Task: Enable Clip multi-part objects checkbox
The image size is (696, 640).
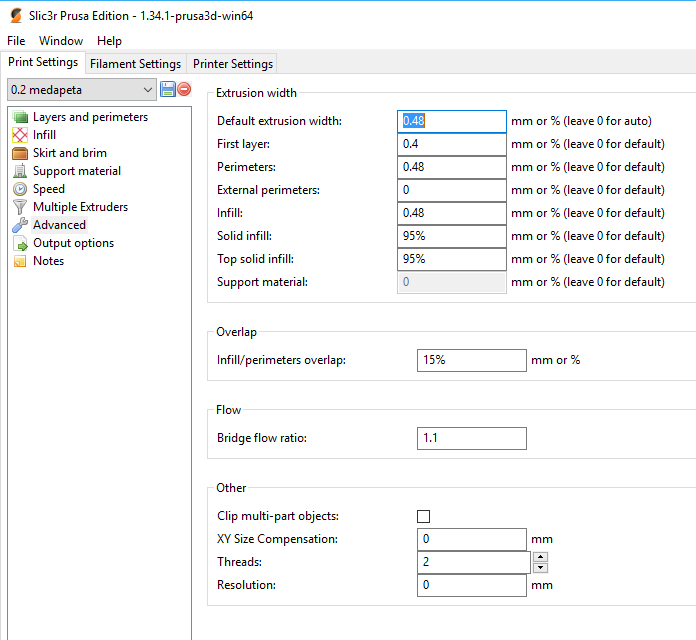Action: (423, 516)
